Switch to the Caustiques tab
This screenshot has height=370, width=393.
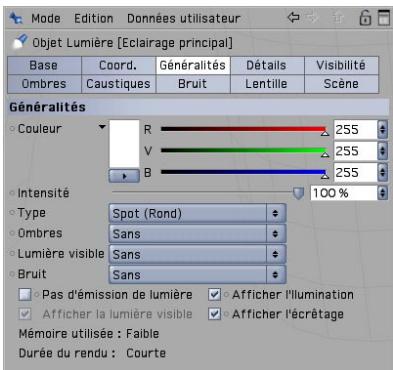click(x=118, y=84)
